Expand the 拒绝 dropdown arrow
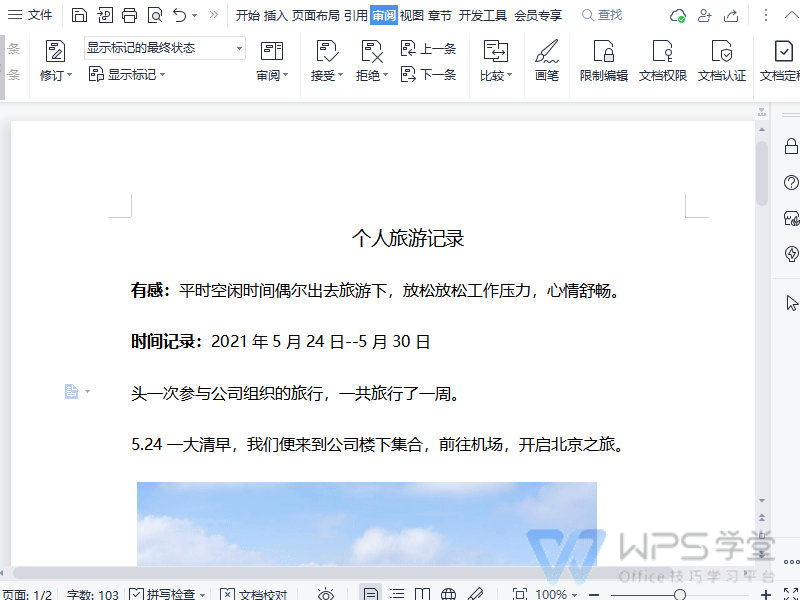 [385, 75]
